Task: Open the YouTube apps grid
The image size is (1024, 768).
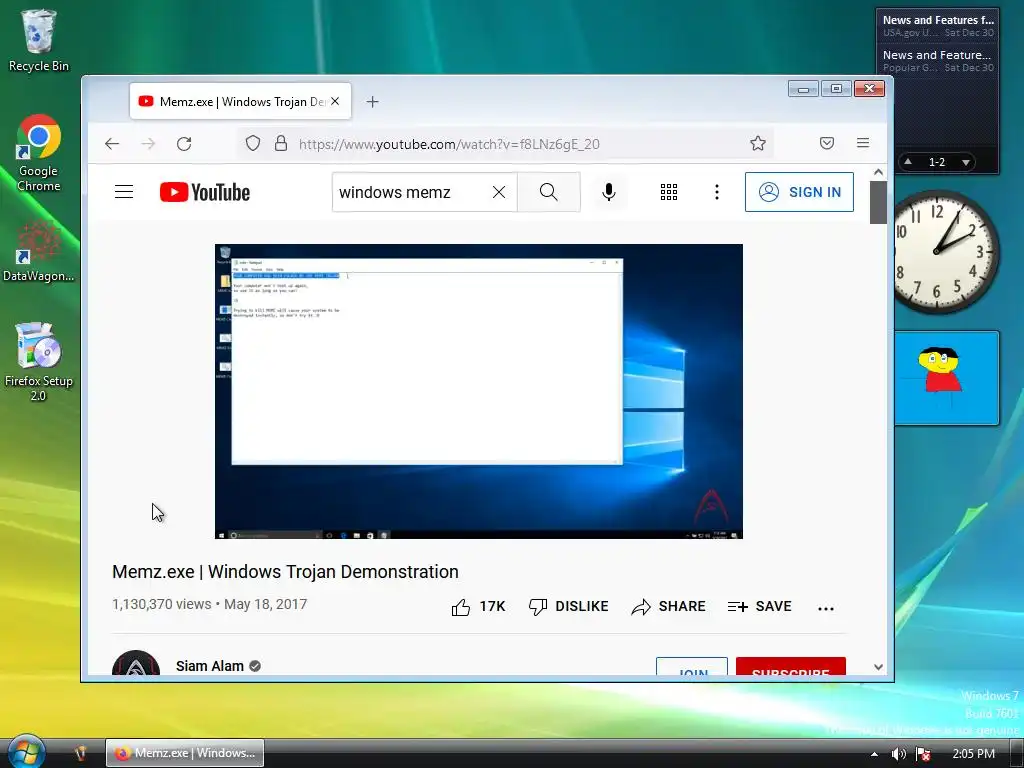Action: (669, 192)
